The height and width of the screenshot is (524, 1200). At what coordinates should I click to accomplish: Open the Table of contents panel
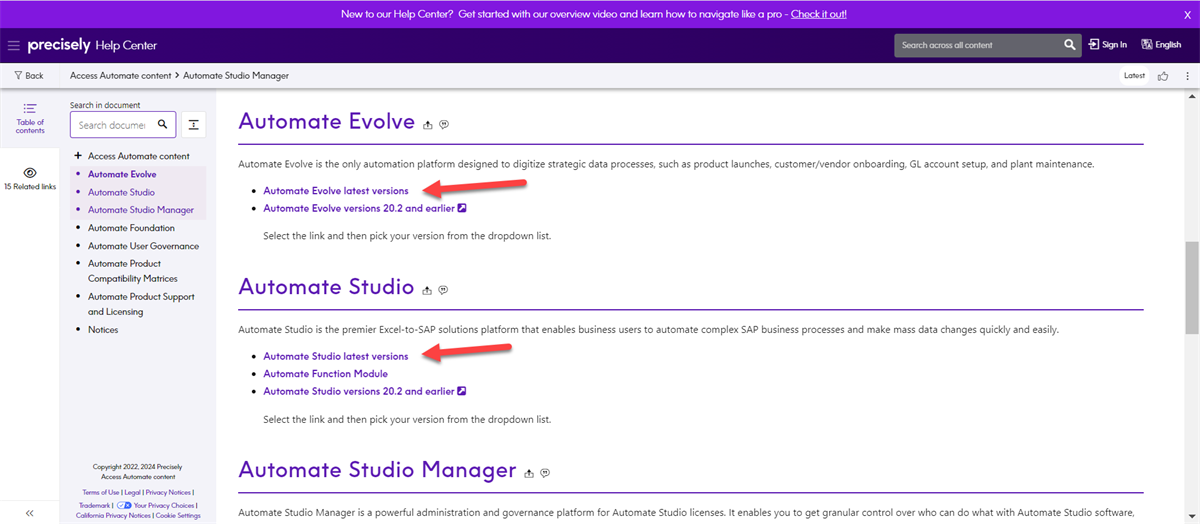tap(30, 119)
